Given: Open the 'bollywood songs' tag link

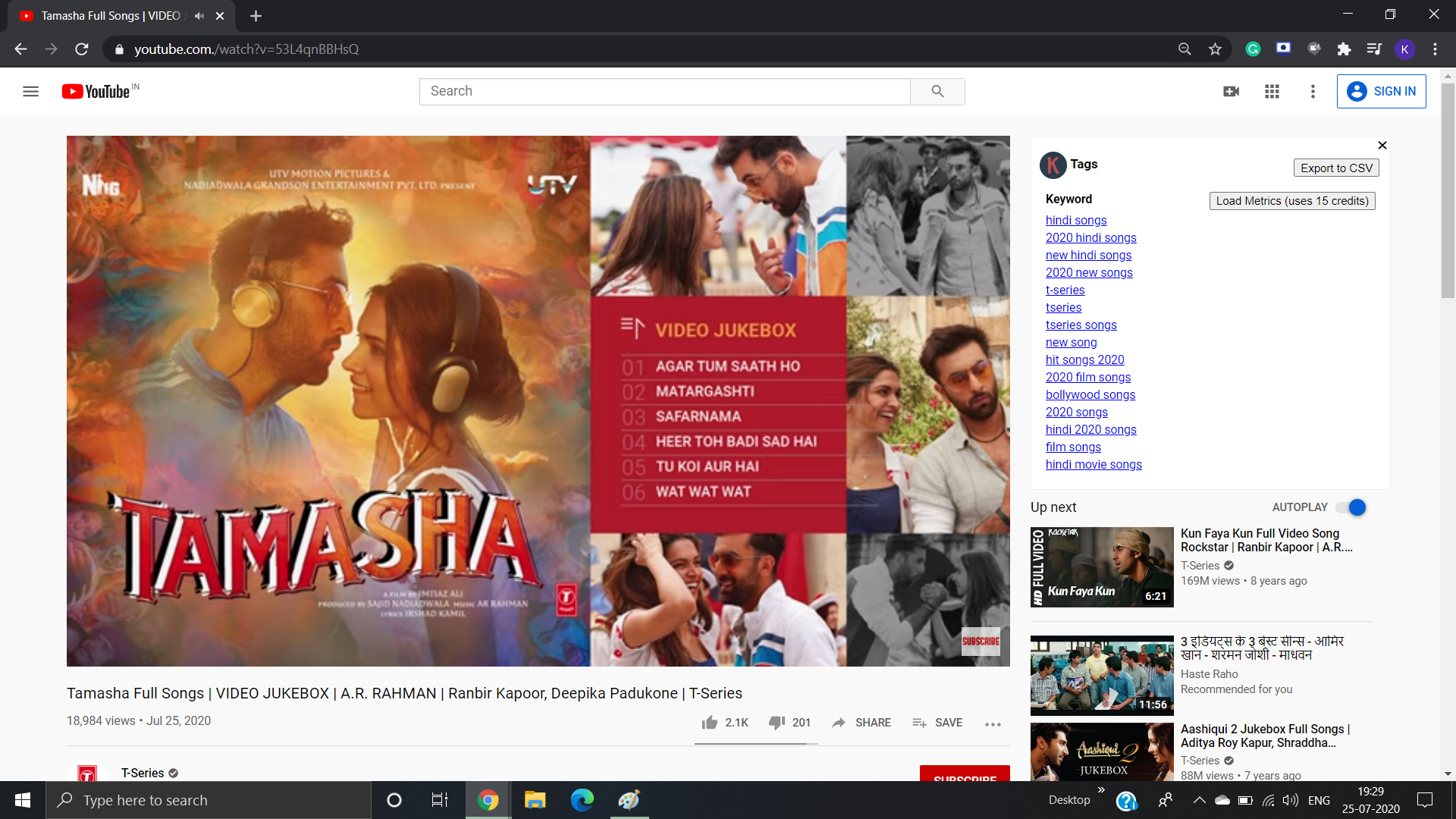Looking at the screenshot, I should 1090,394.
